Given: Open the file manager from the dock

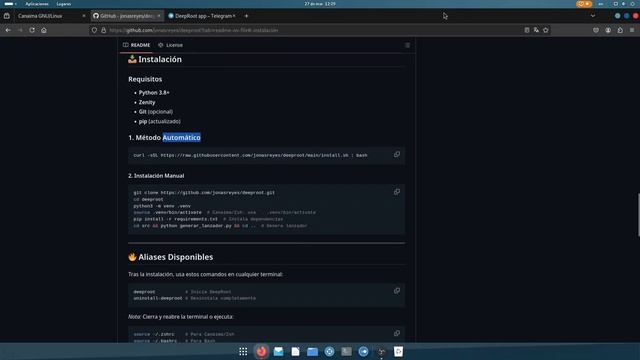Looking at the screenshot, I should pyautogui.click(x=312, y=351).
